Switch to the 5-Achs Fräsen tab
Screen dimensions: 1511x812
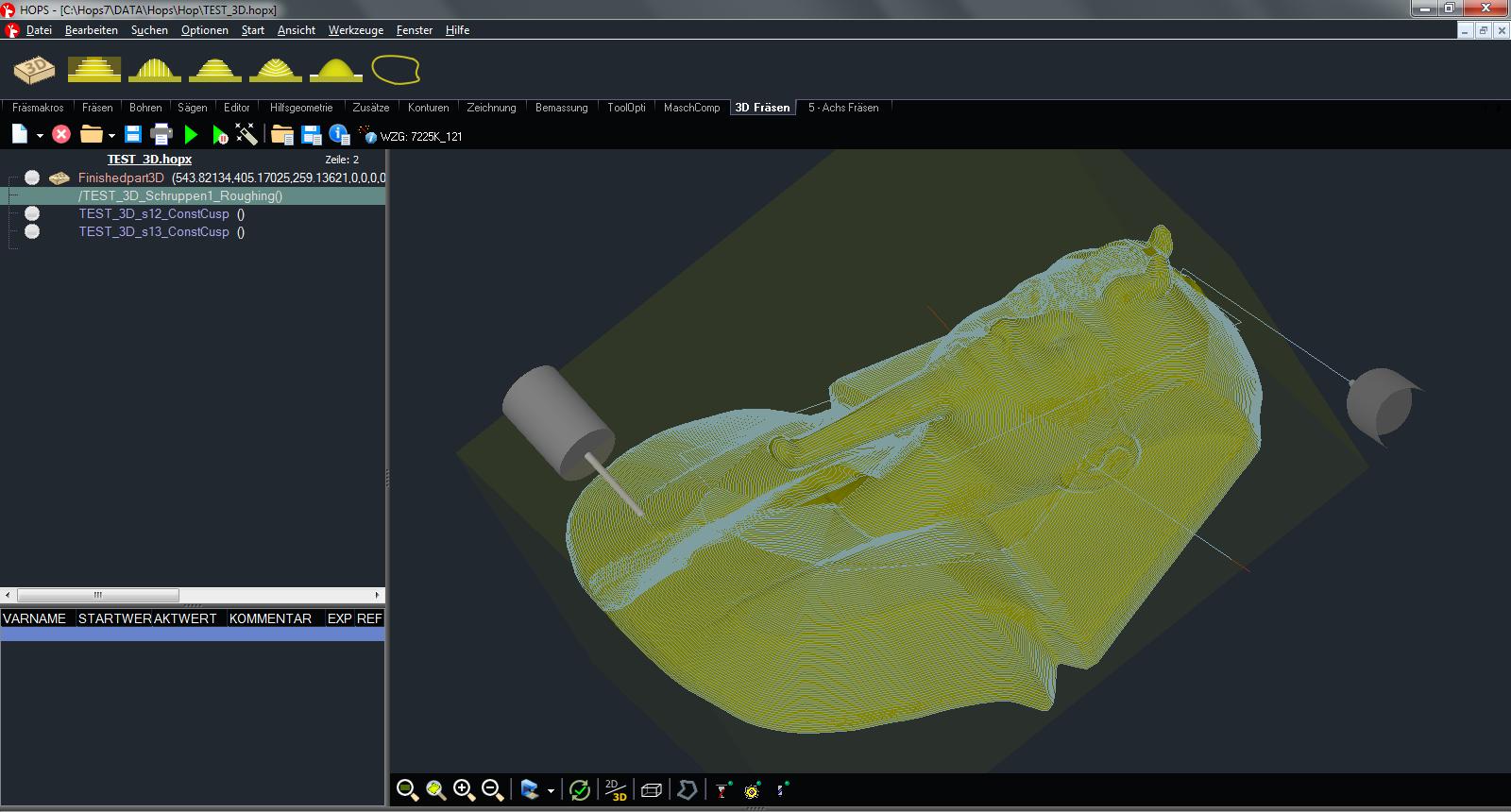pos(842,108)
